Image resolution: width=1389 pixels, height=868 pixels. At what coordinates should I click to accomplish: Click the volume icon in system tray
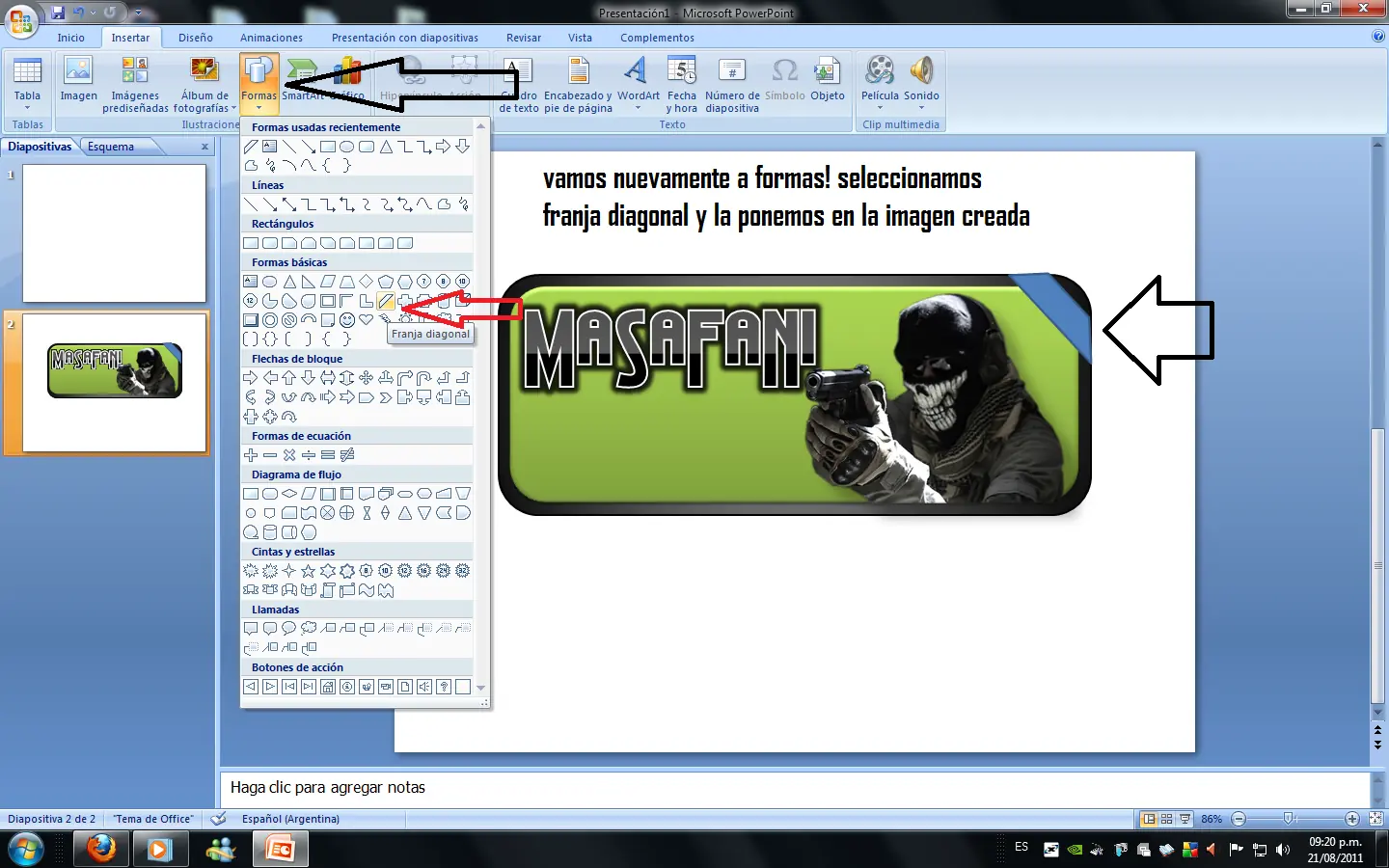tap(1282, 850)
